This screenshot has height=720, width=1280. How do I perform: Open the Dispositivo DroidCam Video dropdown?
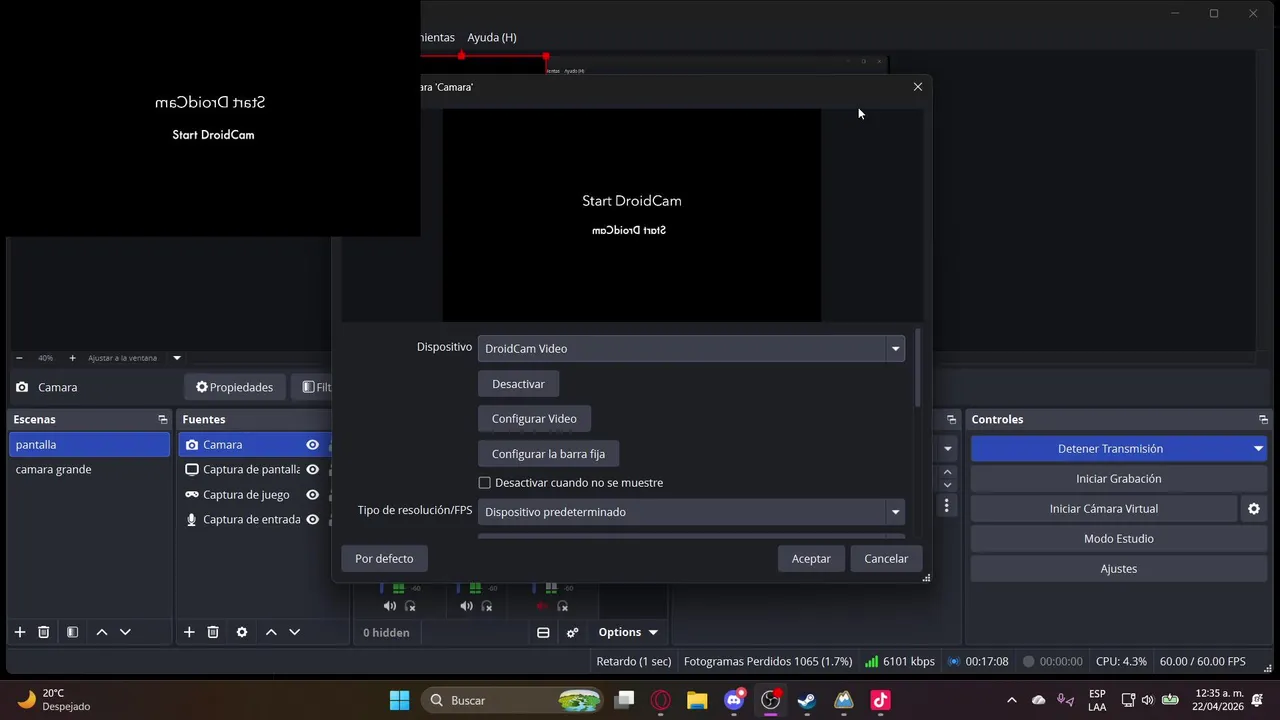(691, 348)
